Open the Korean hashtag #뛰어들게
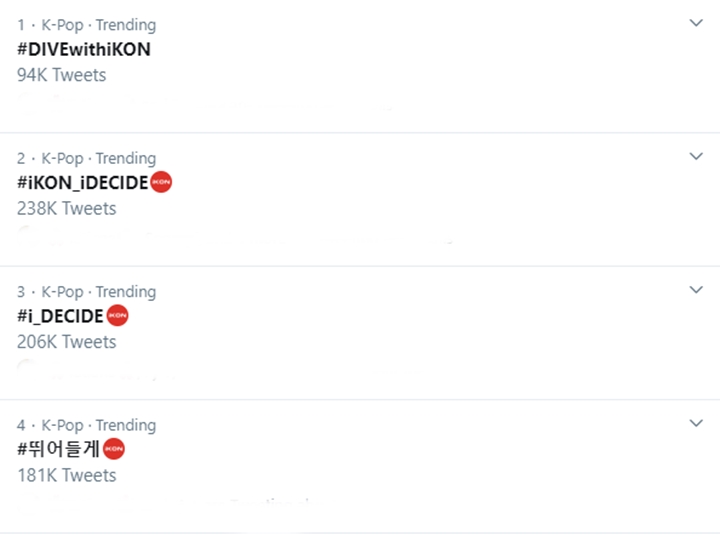This screenshot has width=720, height=535. coord(58,449)
